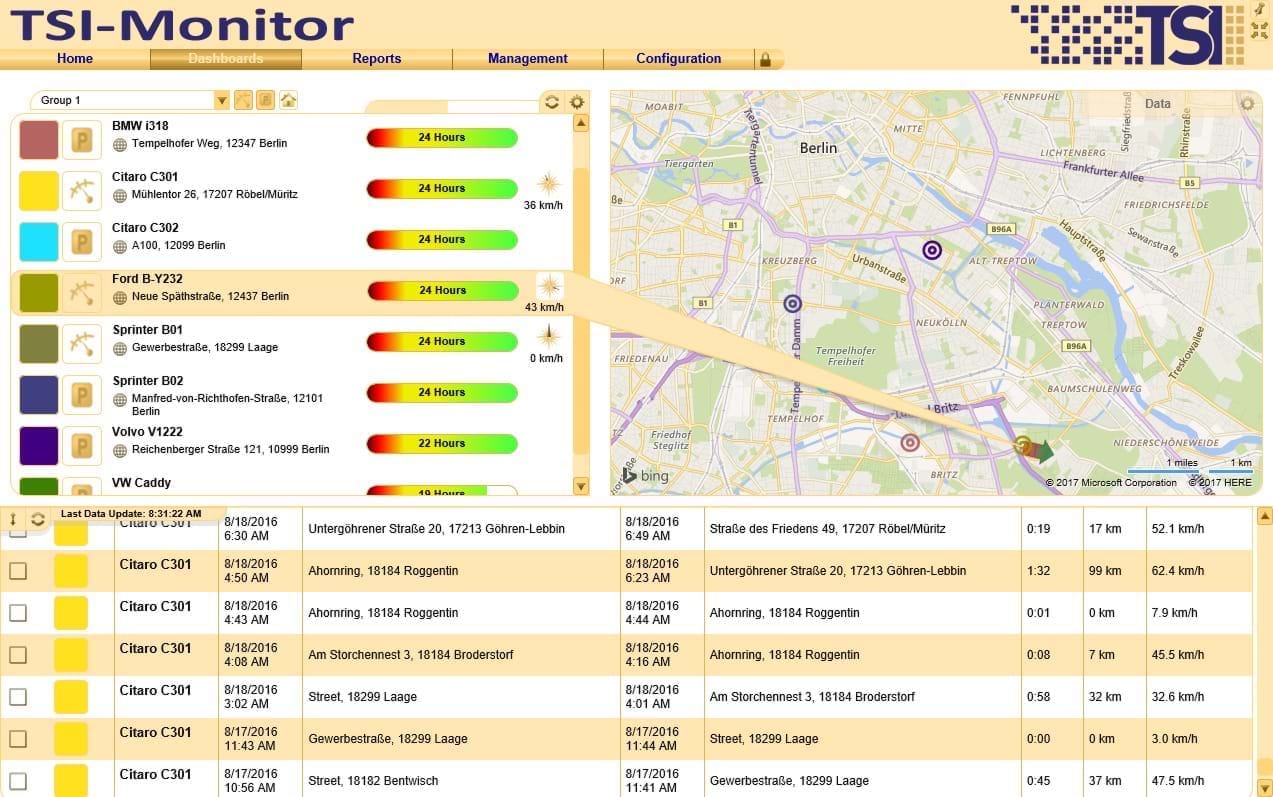1273x797 pixels.
Task: Click the collapse fullscreen arrows icon
Action: 1259,30
